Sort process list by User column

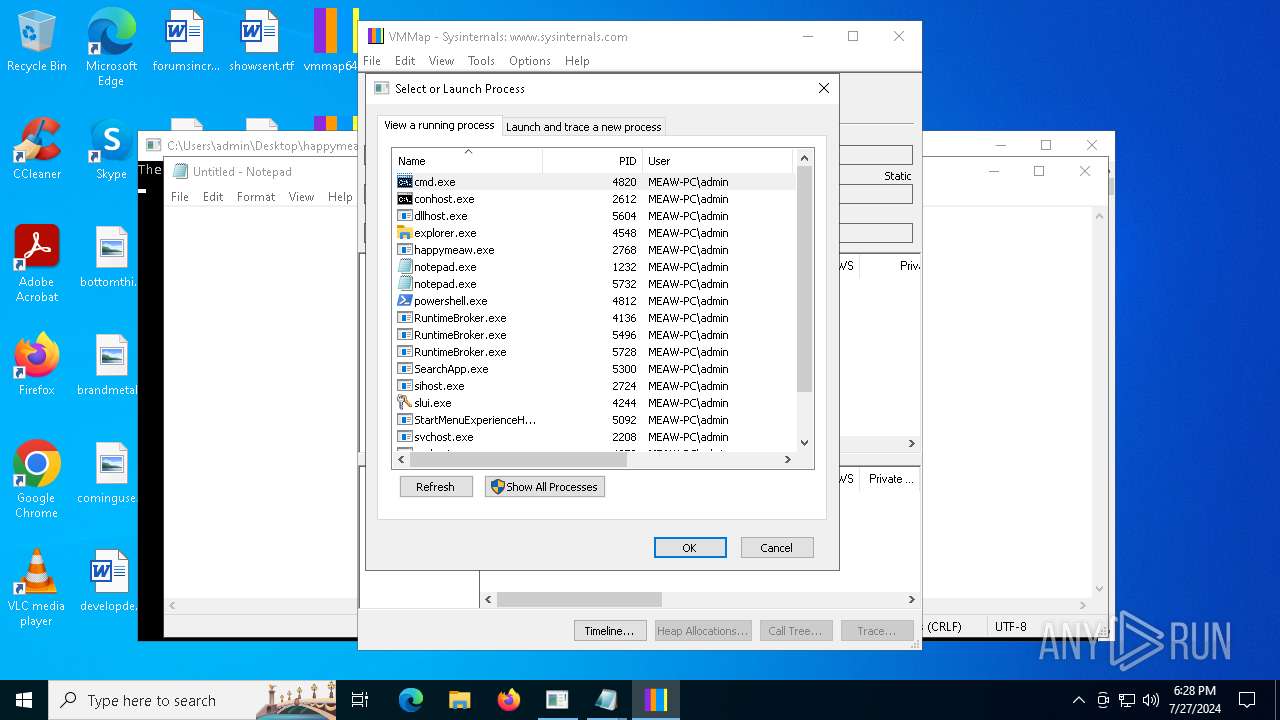[x=717, y=160]
